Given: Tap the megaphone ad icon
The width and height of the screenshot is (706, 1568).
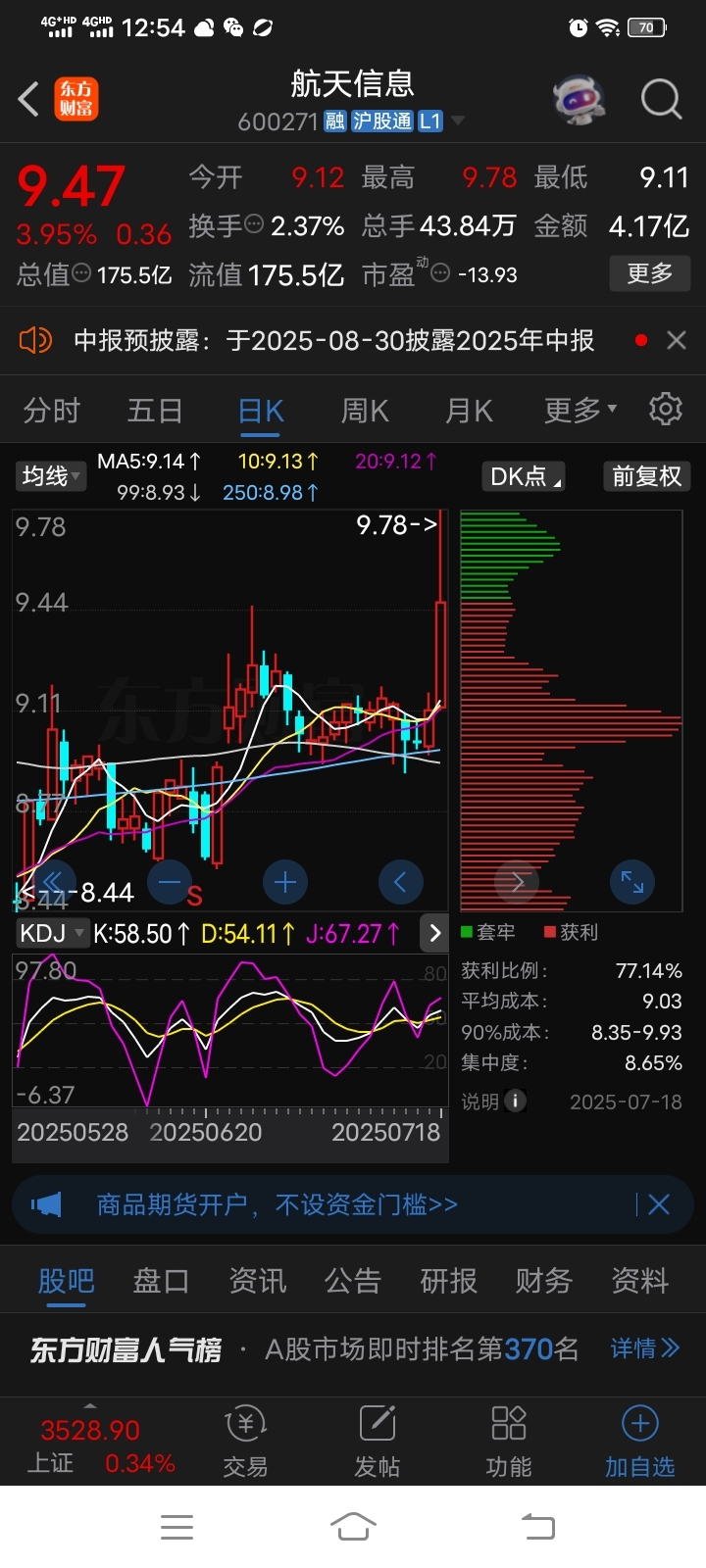Looking at the screenshot, I should pos(46,1204).
